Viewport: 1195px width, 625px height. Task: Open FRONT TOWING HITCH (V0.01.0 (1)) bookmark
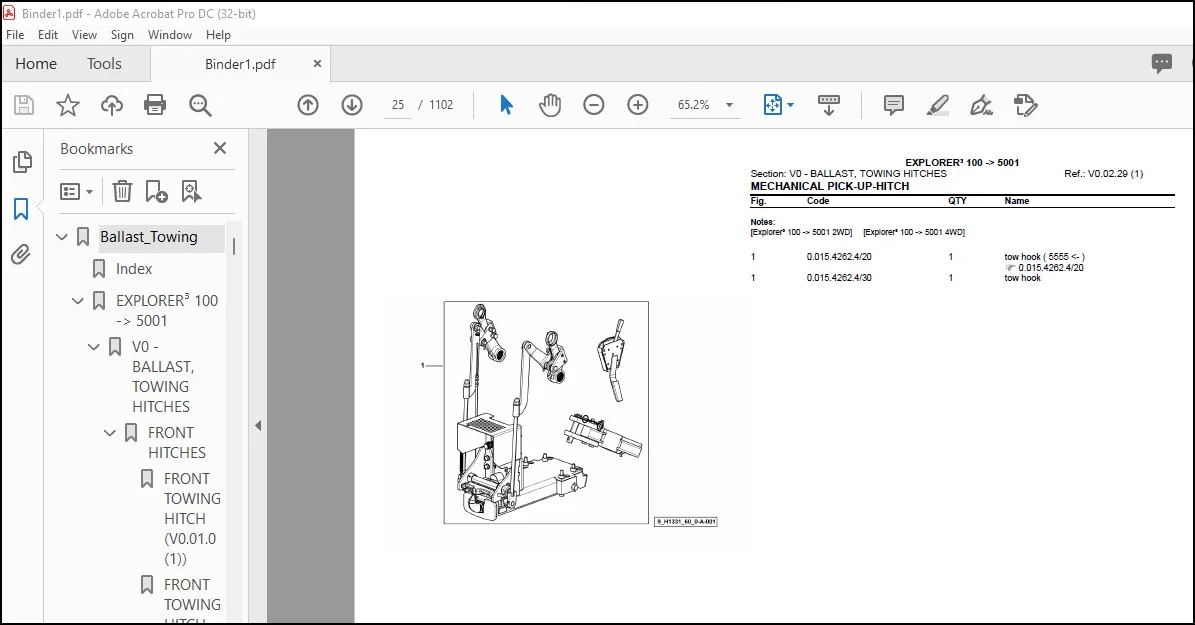(x=191, y=518)
